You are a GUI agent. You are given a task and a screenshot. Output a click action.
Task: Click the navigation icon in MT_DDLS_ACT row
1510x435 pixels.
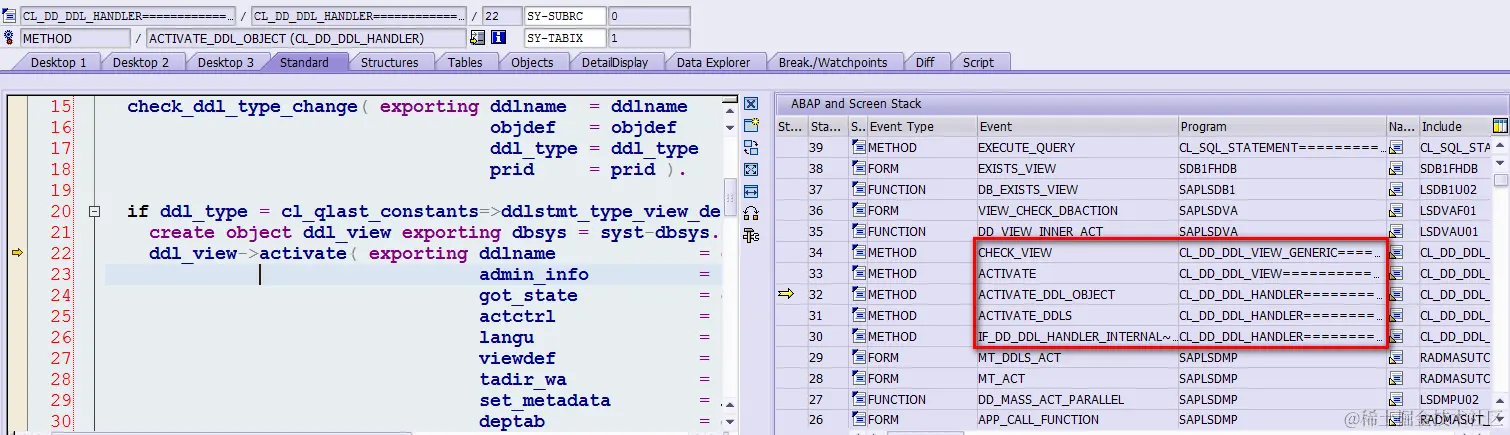pos(1395,358)
